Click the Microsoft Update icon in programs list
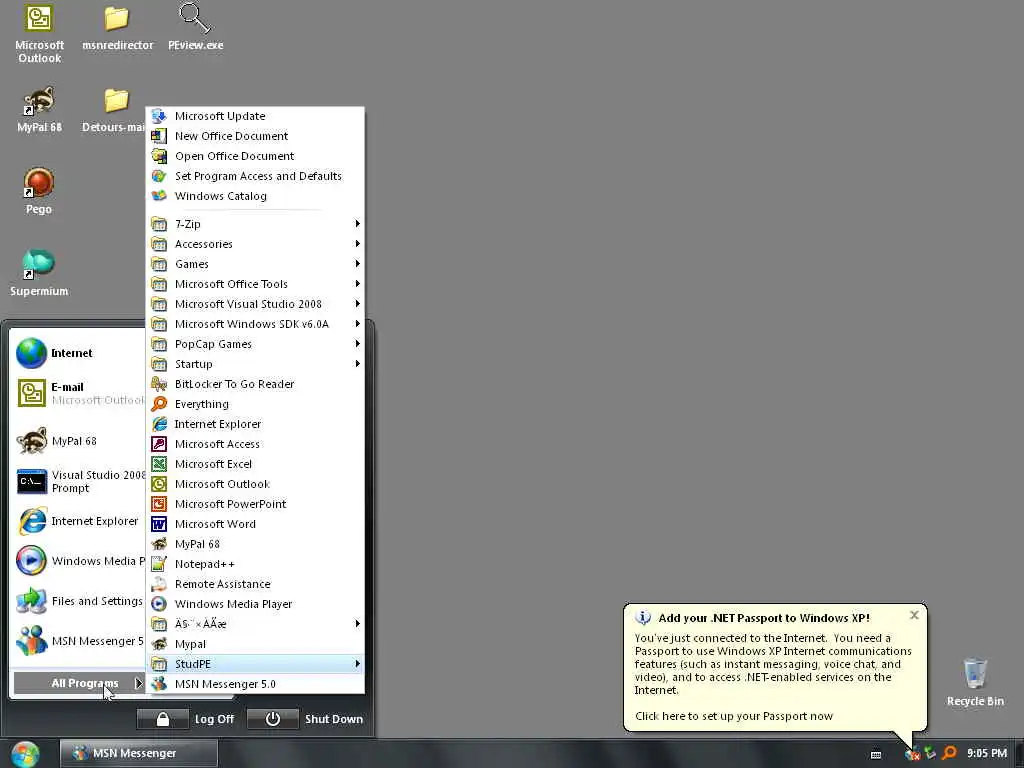 [x=159, y=116]
